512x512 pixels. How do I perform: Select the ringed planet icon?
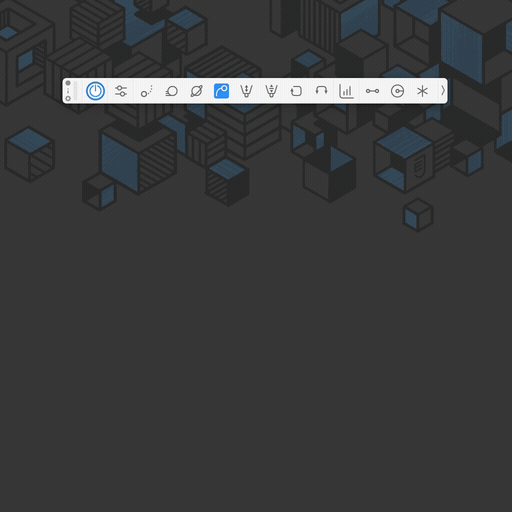pyautogui.click(x=196, y=91)
